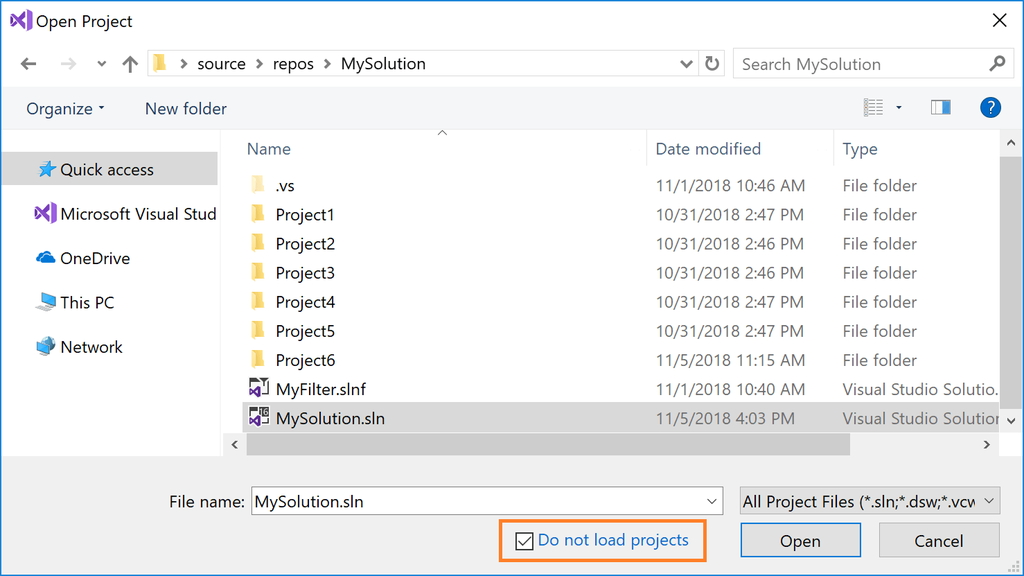Image resolution: width=1024 pixels, height=576 pixels.
Task: Navigate back with the left arrow
Action: (x=29, y=64)
